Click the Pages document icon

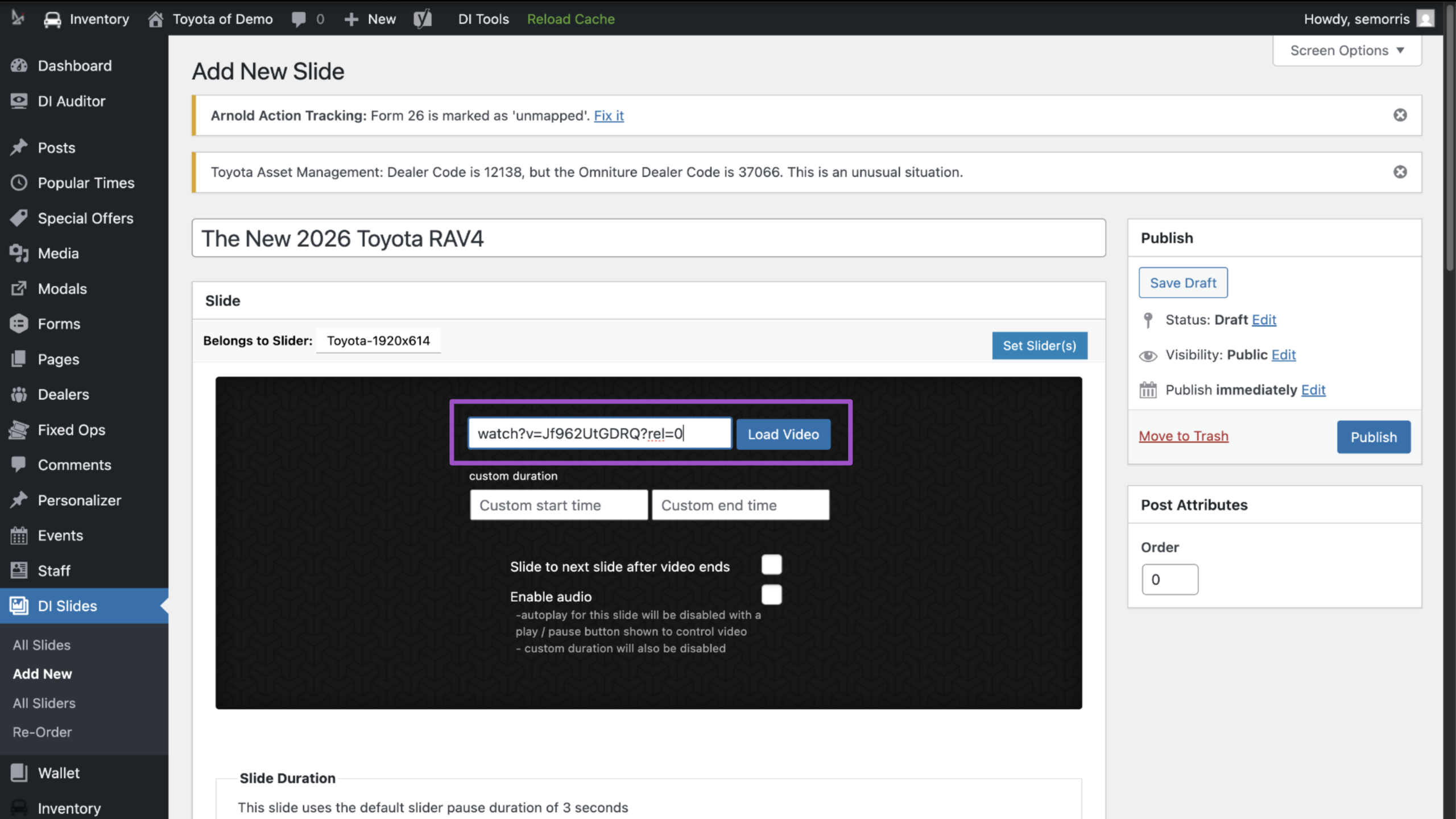(x=19, y=359)
